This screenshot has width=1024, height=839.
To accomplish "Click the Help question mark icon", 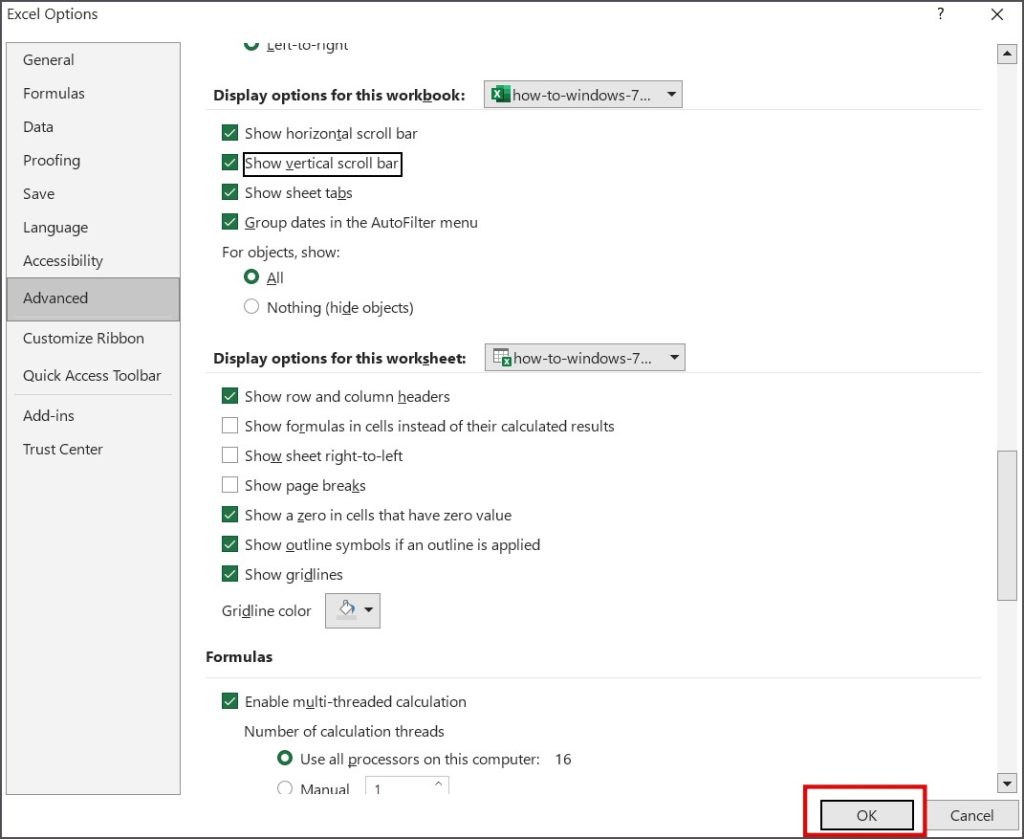I will click(940, 14).
